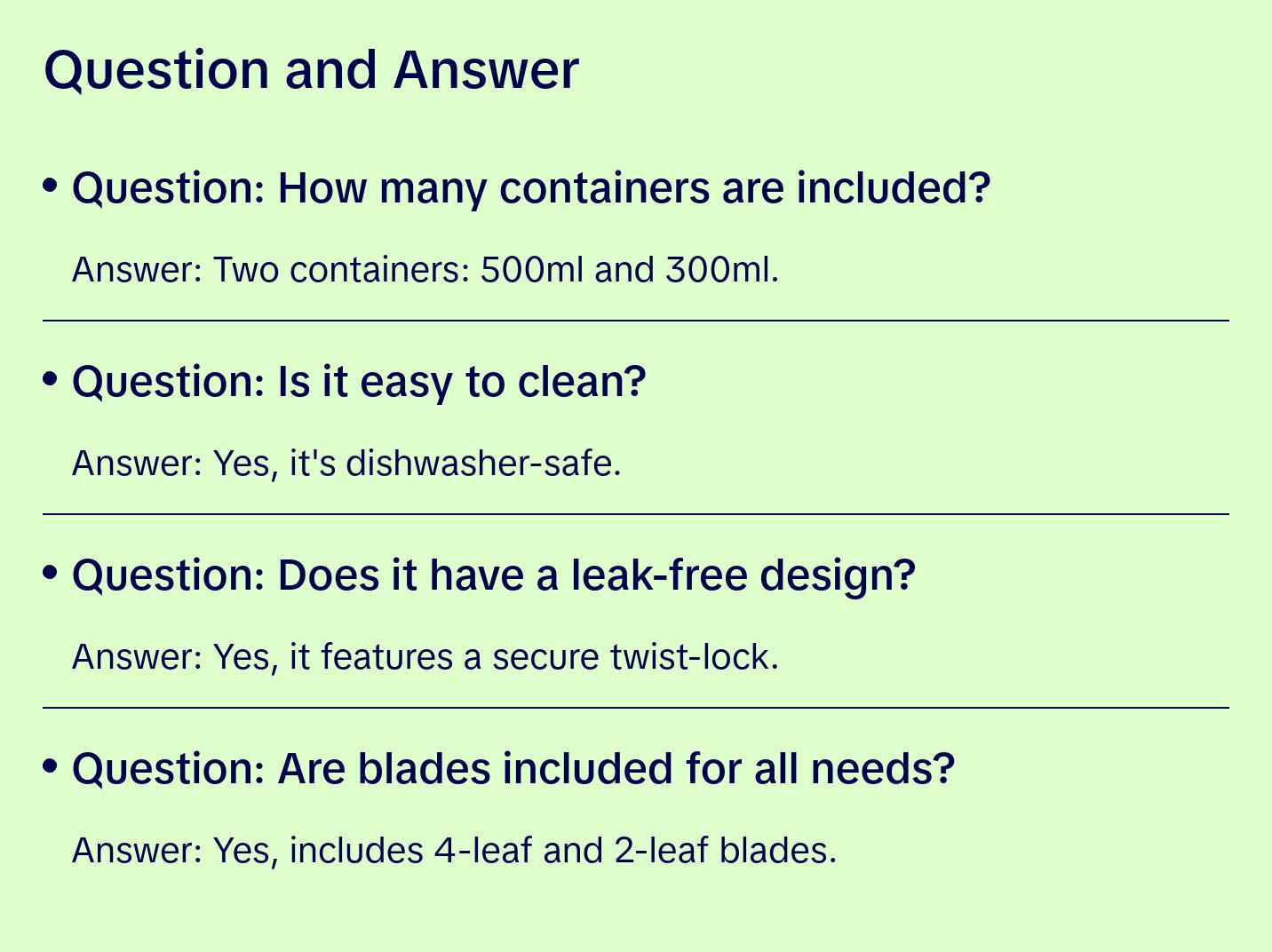Click the bullet beside the blades question
The height and width of the screenshot is (952, 1272).
pyautogui.click(x=51, y=766)
